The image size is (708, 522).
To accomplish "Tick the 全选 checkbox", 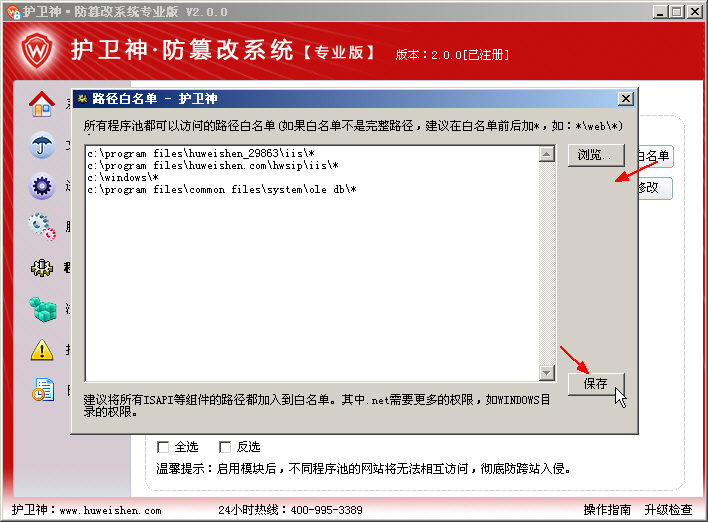I will (x=163, y=447).
